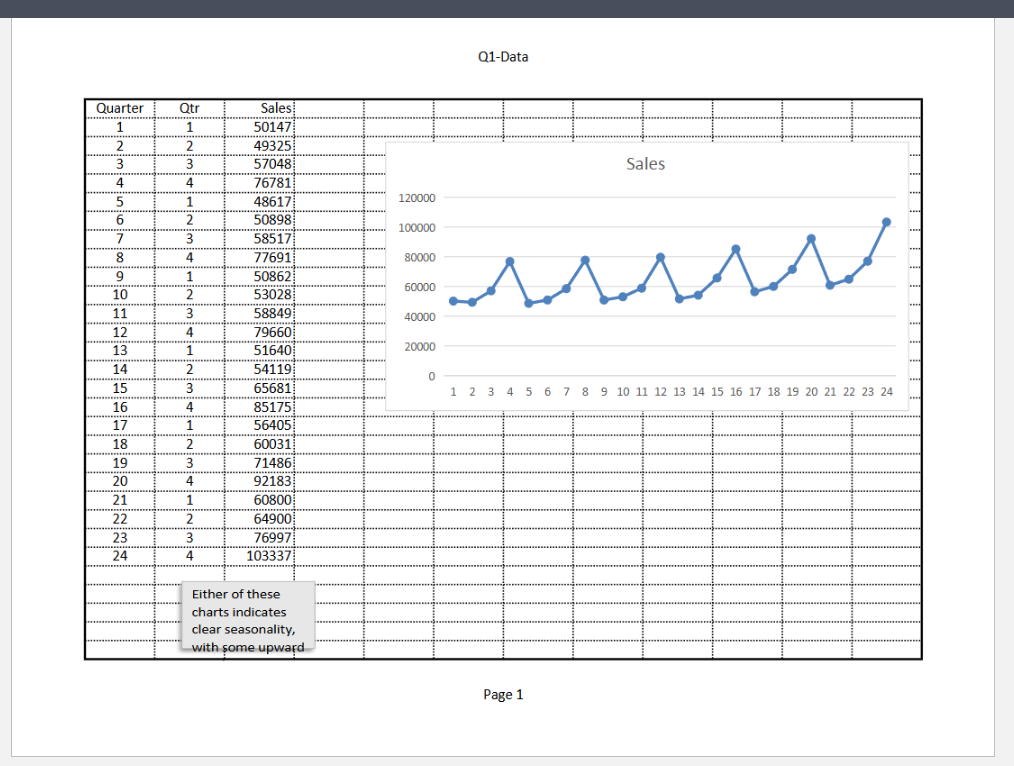This screenshot has width=1014, height=766.
Task: Click sales value 60031
Action: pyautogui.click(x=272, y=444)
